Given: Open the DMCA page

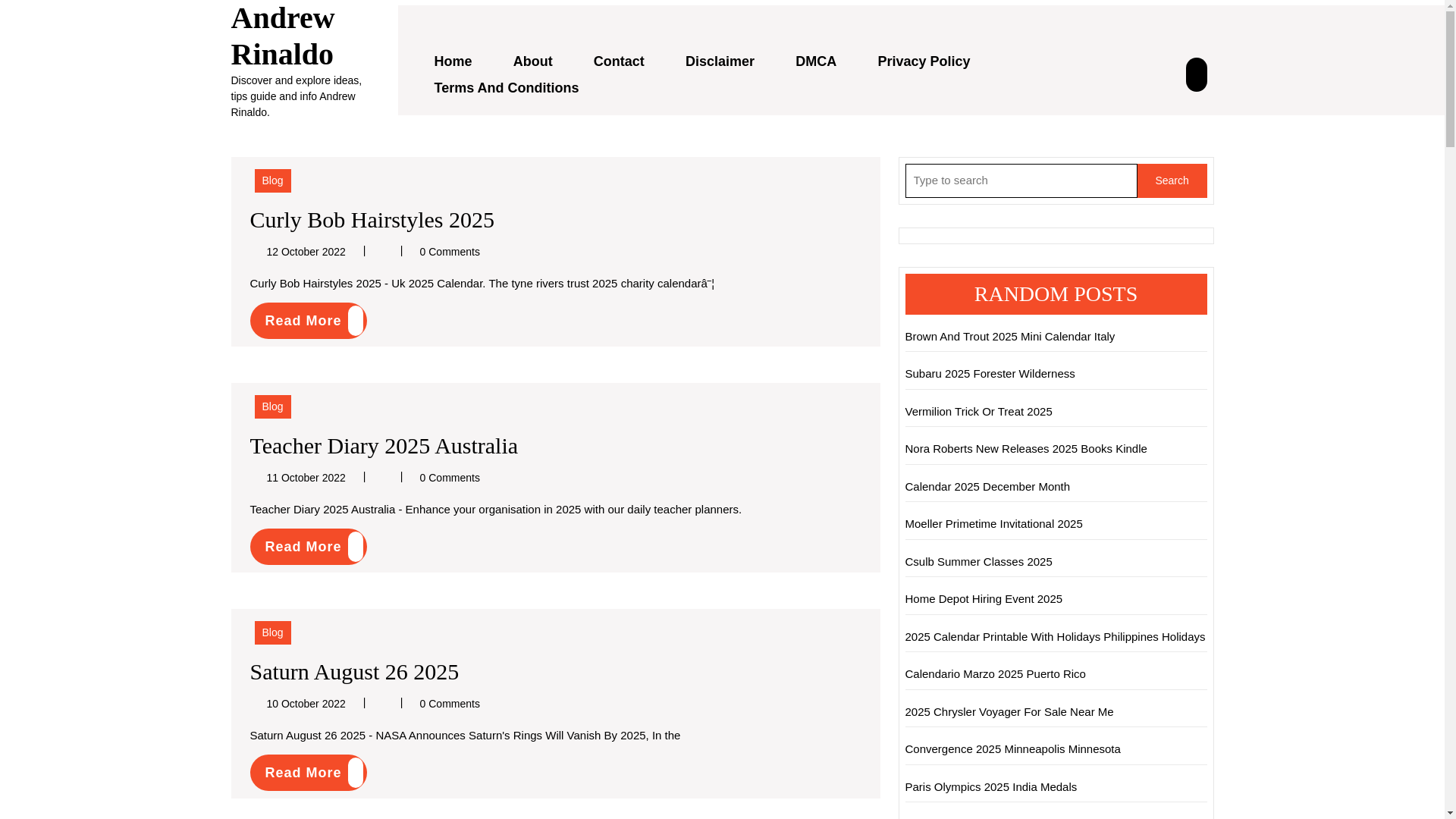Looking at the screenshot, I should (x=816, y=61).
